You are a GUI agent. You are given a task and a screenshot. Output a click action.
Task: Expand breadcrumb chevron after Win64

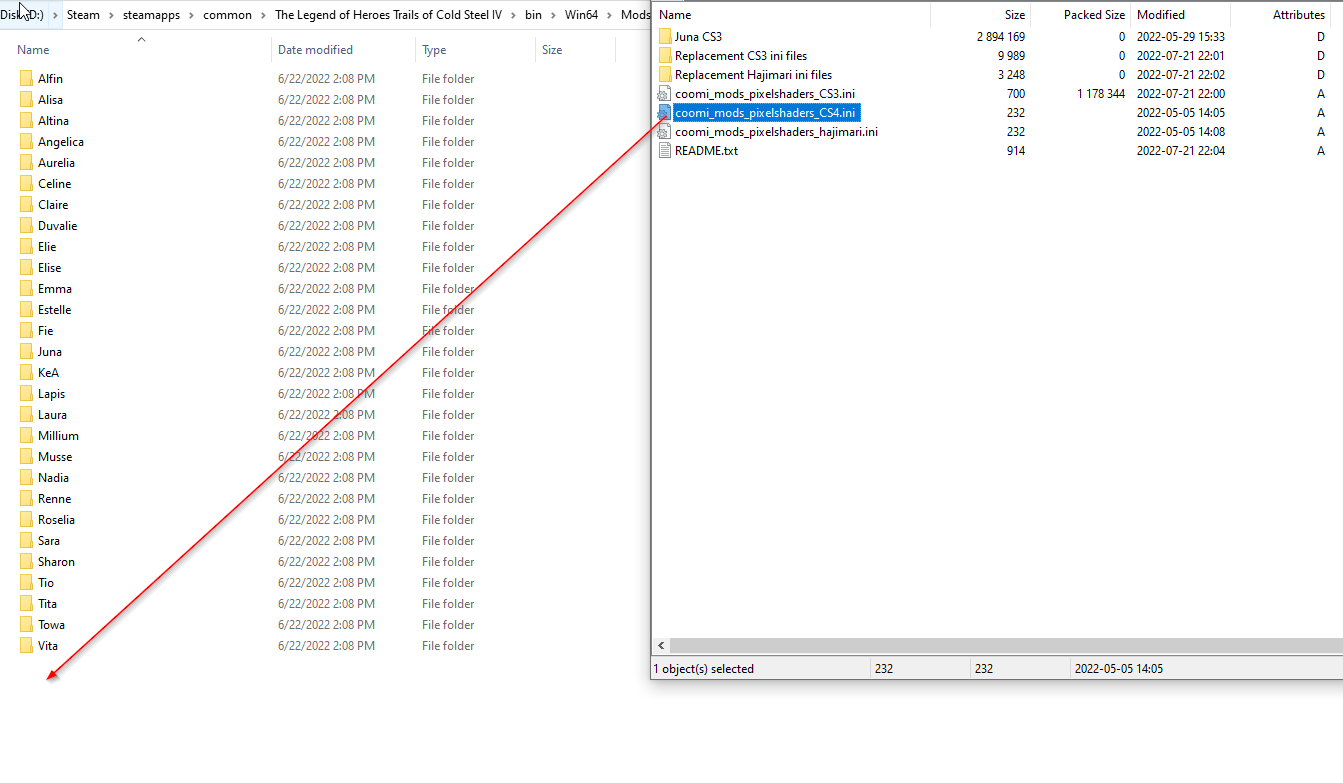pos(610,15)
